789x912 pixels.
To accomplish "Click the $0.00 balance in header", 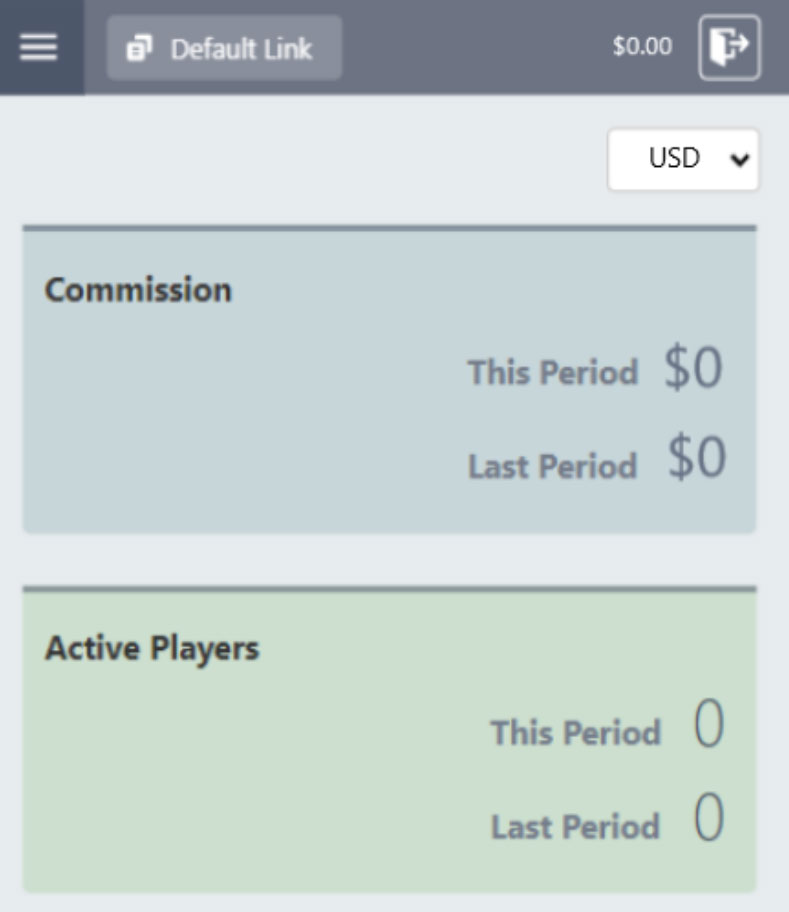I will tap(642, 47).
